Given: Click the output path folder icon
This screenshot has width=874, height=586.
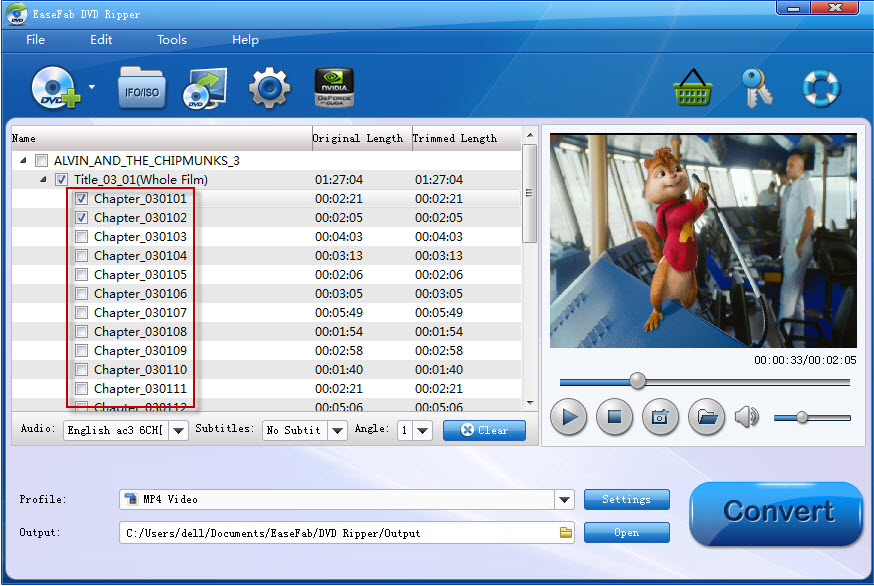Looking at the screenshot, I should (566, 532).
